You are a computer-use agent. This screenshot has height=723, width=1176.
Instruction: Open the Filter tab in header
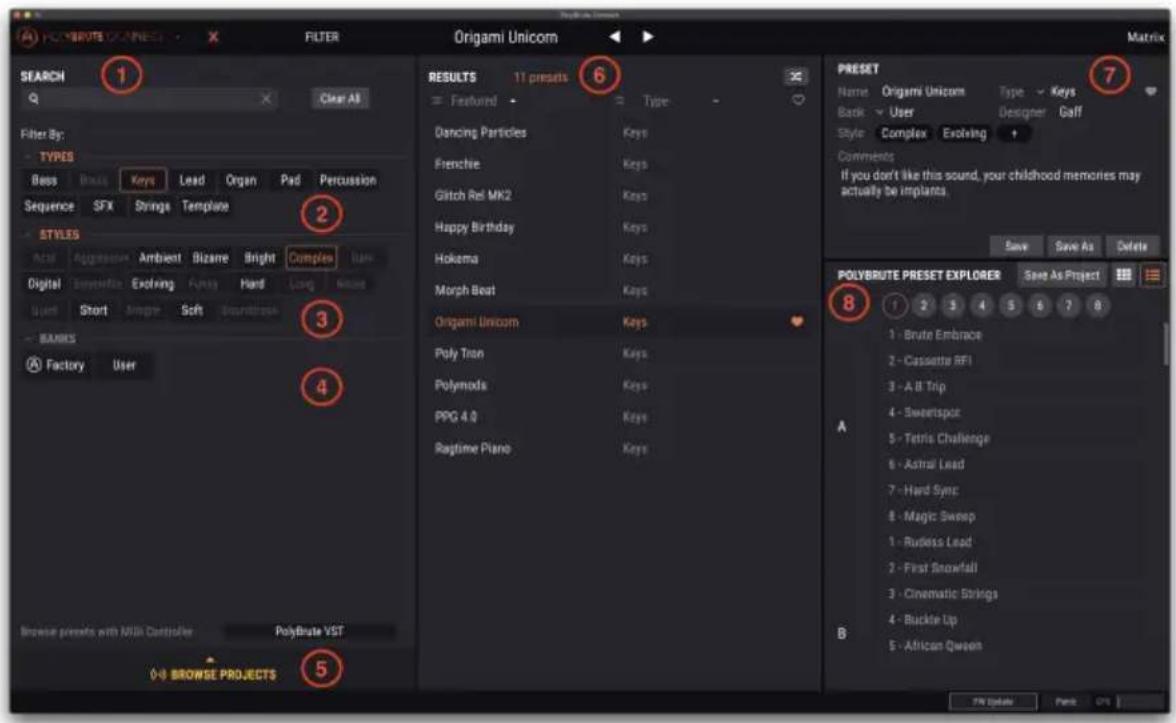322,37
